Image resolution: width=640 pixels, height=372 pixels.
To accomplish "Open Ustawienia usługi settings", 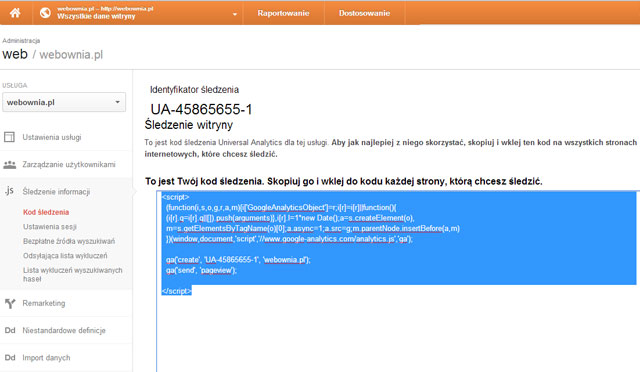I will [x=51, y=137].
